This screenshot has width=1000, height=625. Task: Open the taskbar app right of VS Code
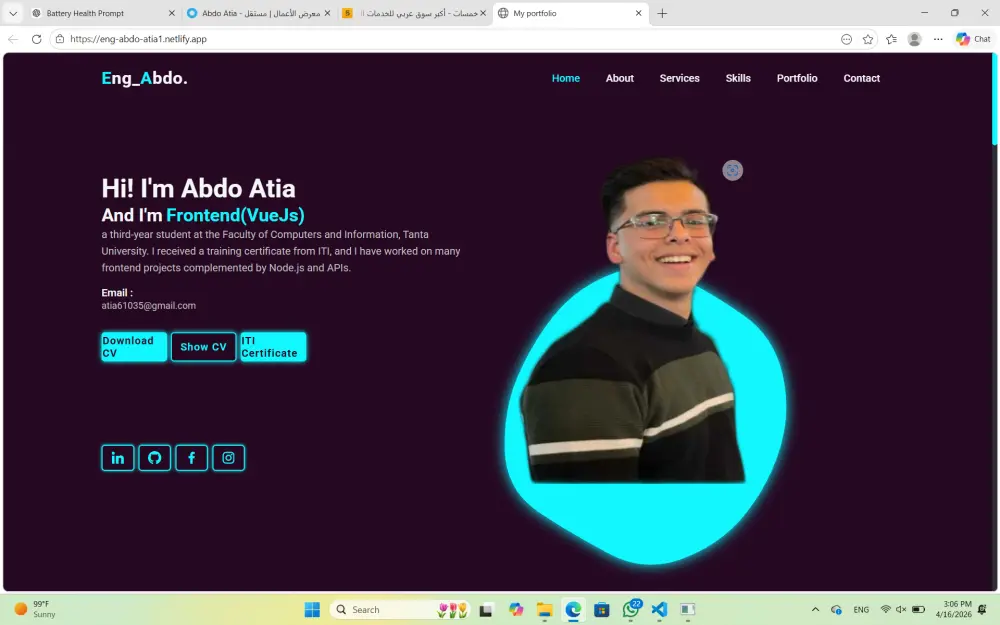[688, 610]
